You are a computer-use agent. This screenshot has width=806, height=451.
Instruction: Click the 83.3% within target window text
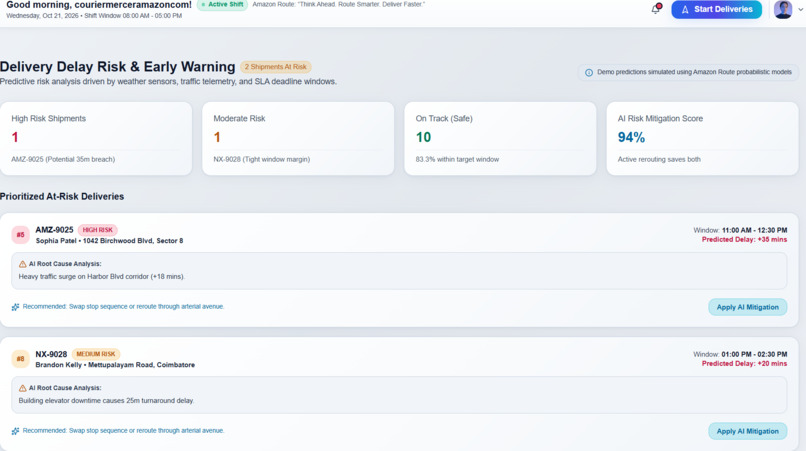(x=457, y=159)
